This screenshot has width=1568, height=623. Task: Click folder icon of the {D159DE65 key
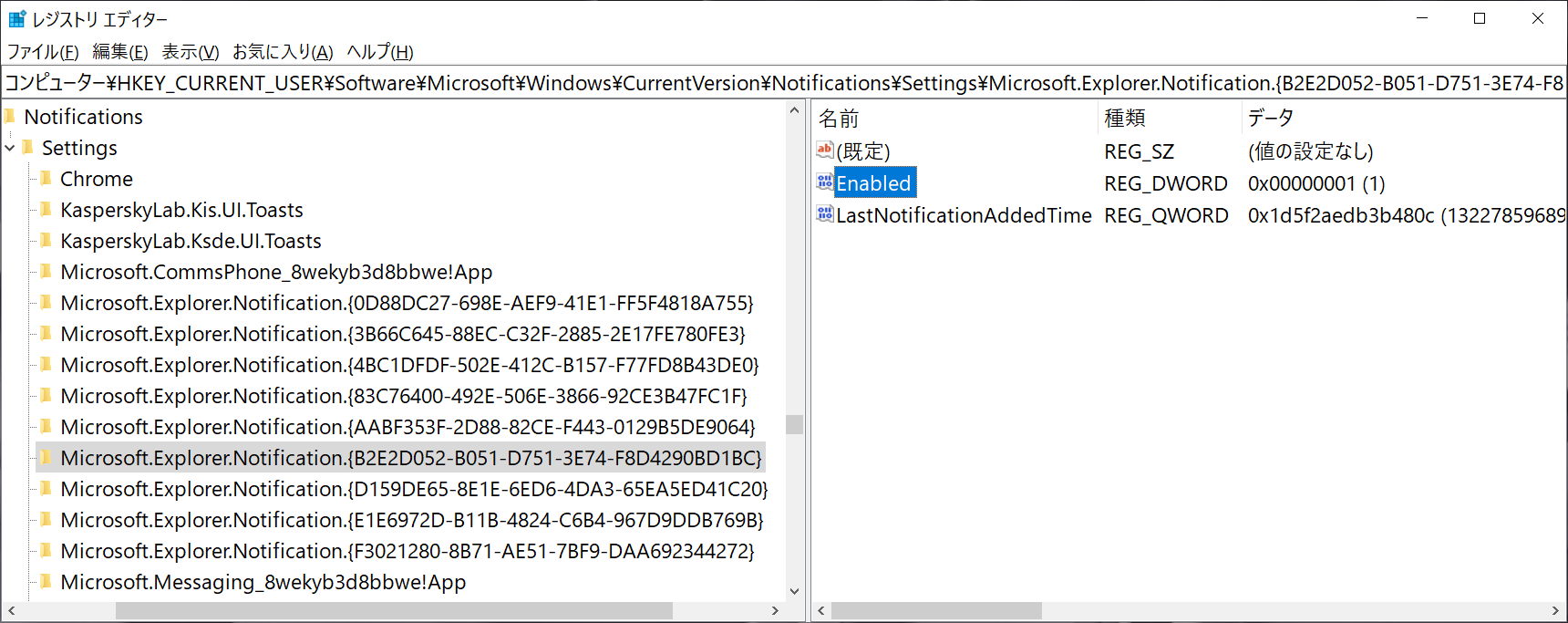(46, 488)
